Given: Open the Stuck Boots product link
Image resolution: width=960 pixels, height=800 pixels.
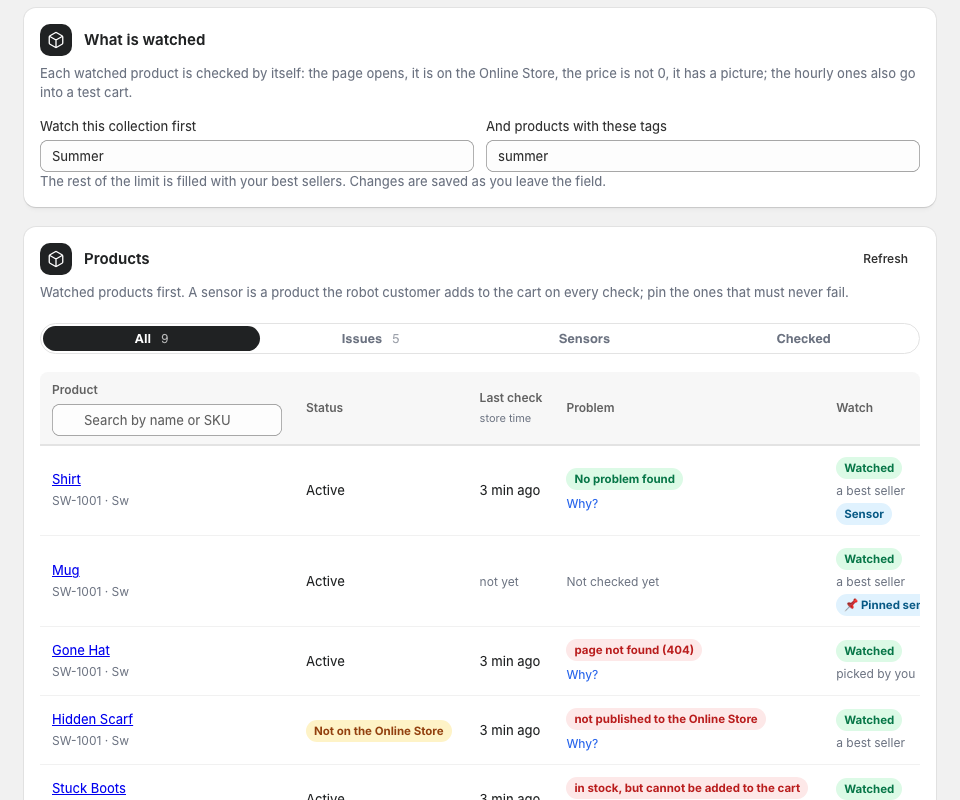Looking at the screenshot, I should [x=89, y=788].
